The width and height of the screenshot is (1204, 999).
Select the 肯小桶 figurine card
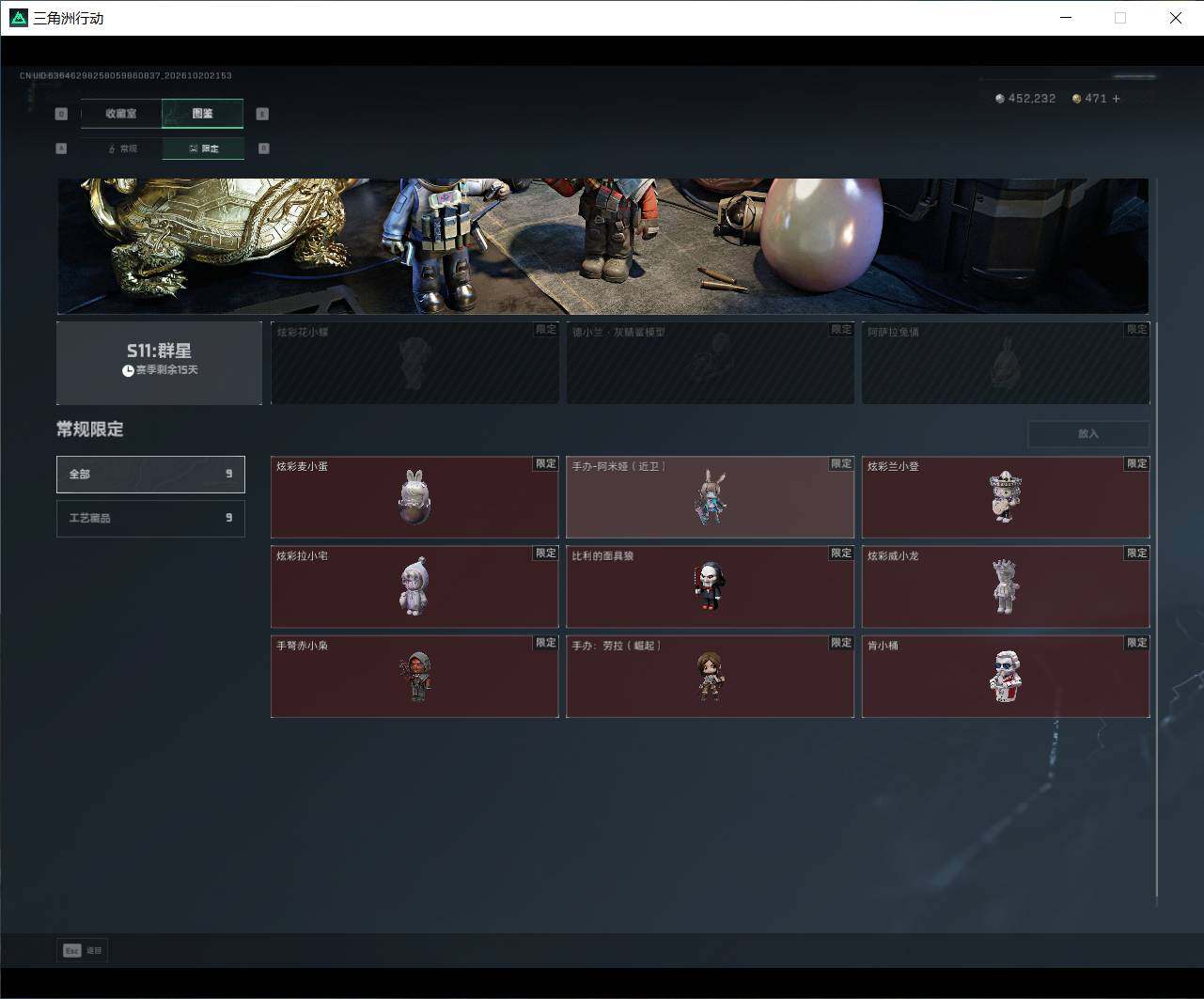click(1006, 677)
